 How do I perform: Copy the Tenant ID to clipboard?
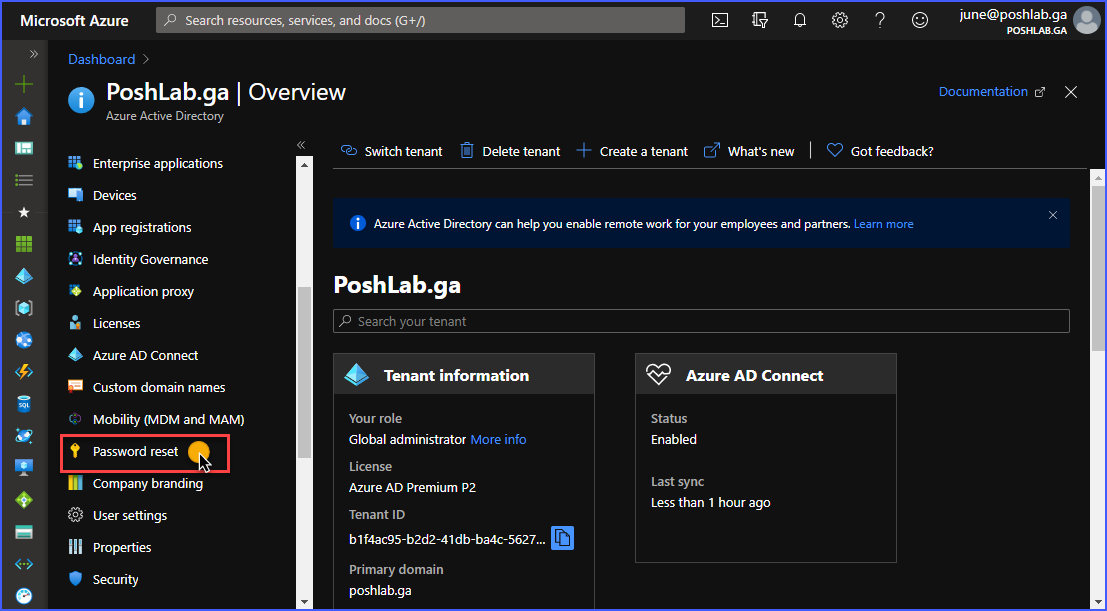(562, 538)
